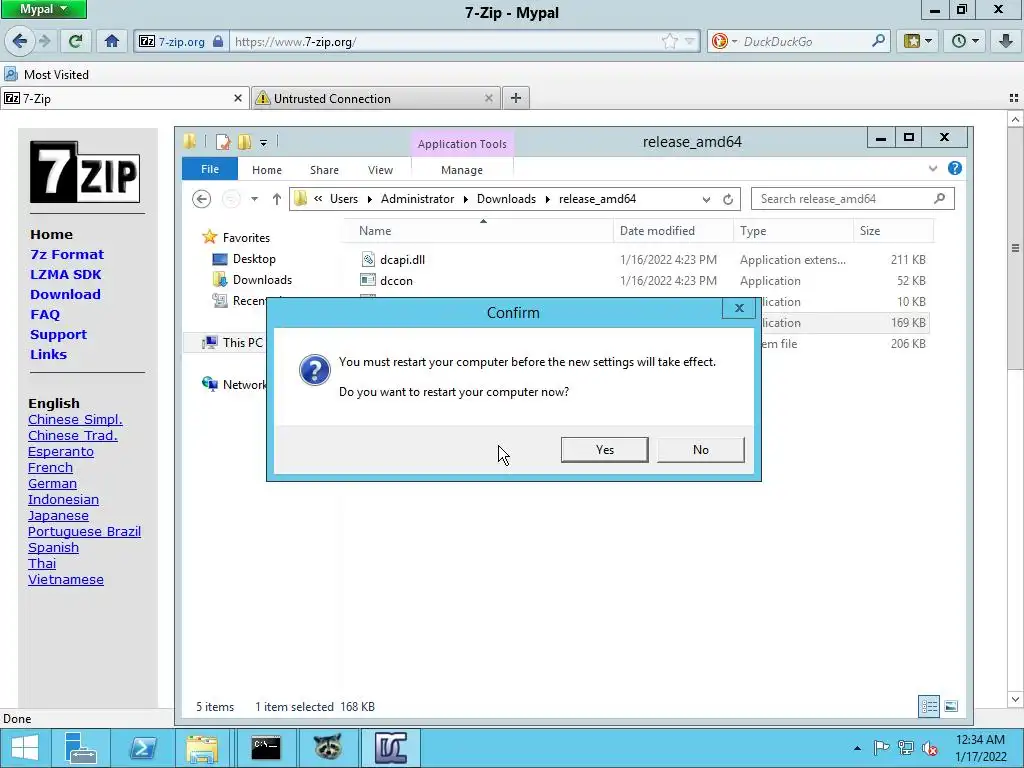Open the LZMA SDK link
This screenshot has width=1024, height=768.
(x=66, y=274)
